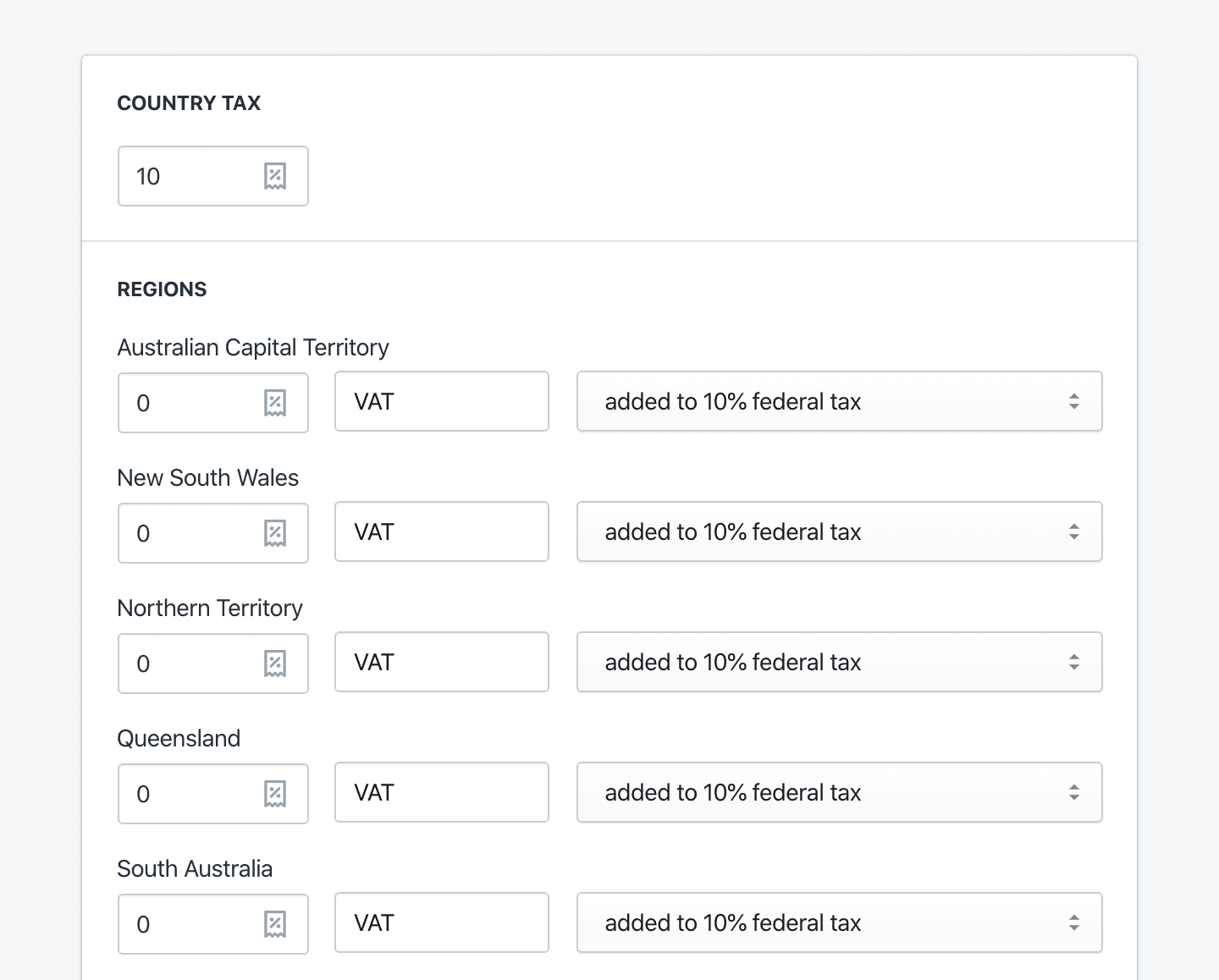Click the VAT name field under Queensland
This screenshot has width=1219, height=980.
(441, 792)
